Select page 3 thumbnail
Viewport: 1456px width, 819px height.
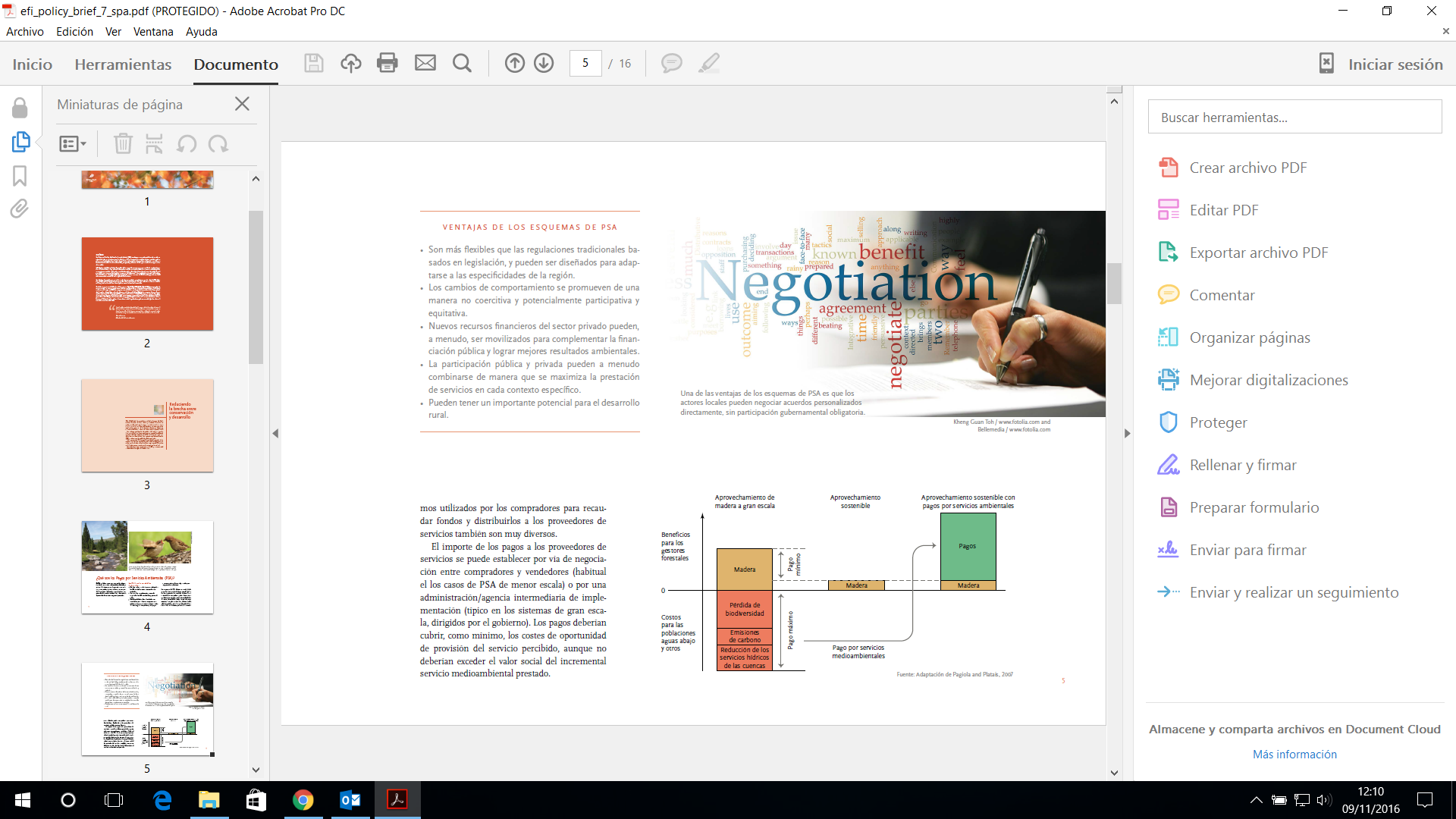point(147,425)
